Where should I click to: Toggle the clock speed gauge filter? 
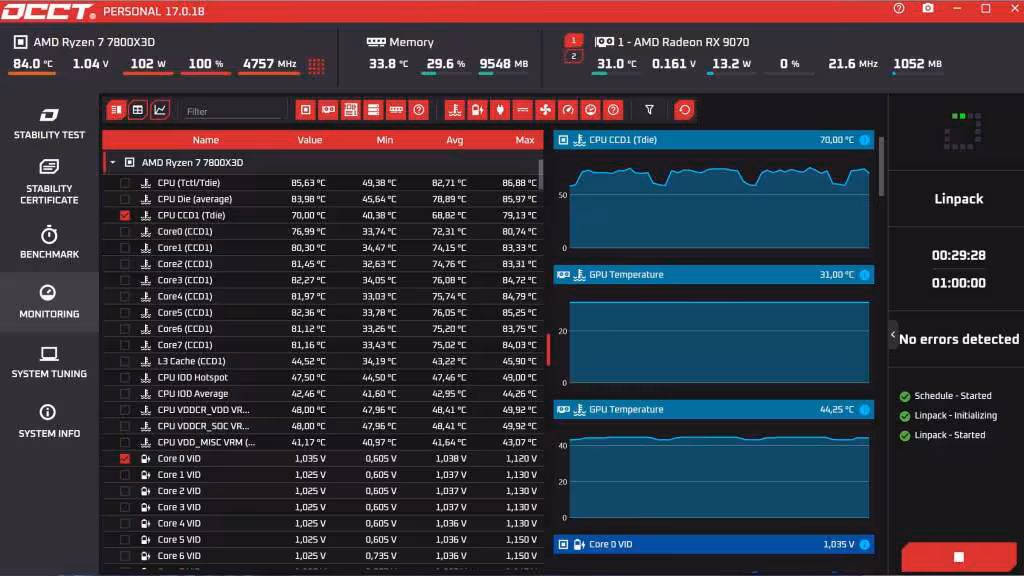pos(568,110)
